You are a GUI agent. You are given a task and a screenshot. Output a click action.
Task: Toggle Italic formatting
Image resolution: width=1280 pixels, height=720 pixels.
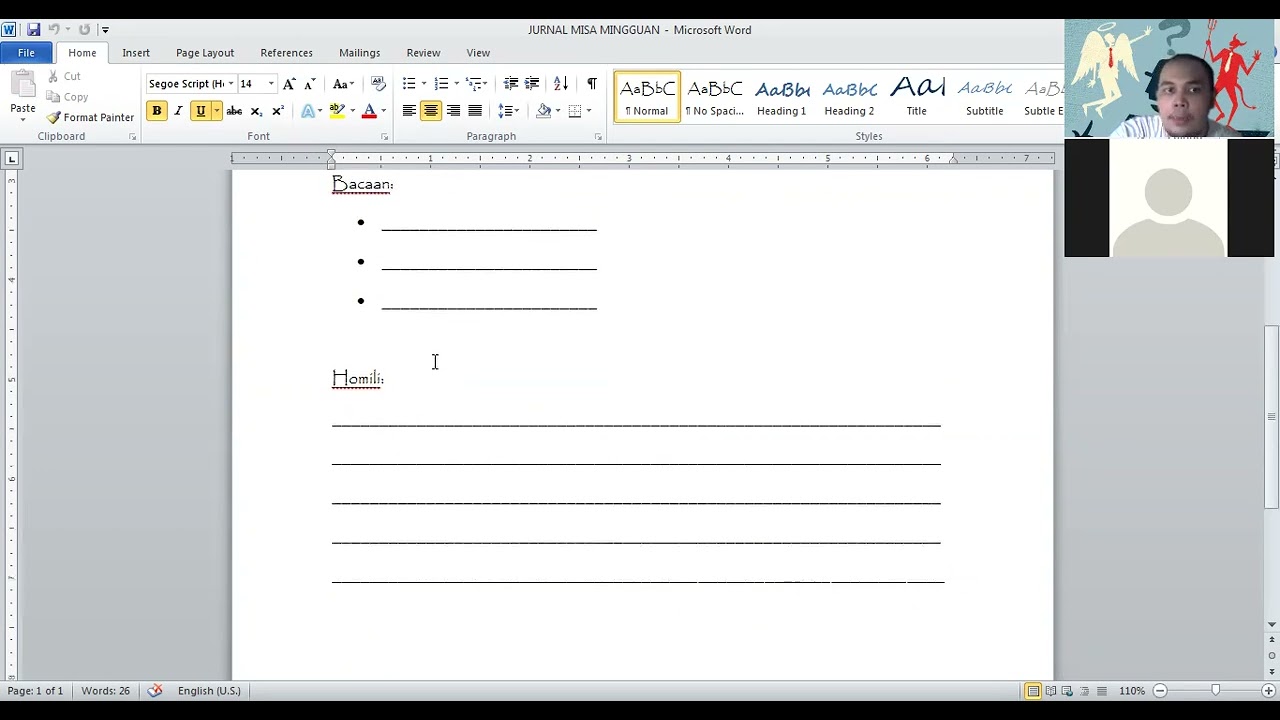click(x=178, y=111)
